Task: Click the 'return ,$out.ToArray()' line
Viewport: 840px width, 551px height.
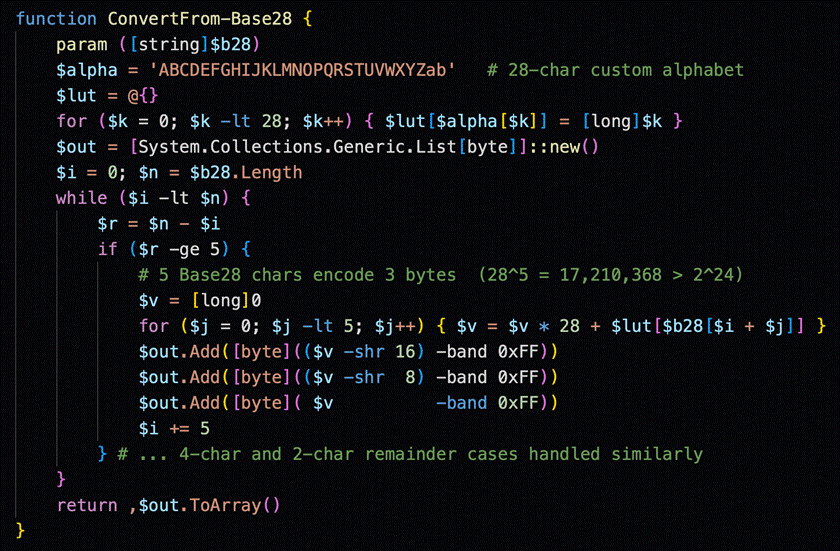Action: coord(168,505)
